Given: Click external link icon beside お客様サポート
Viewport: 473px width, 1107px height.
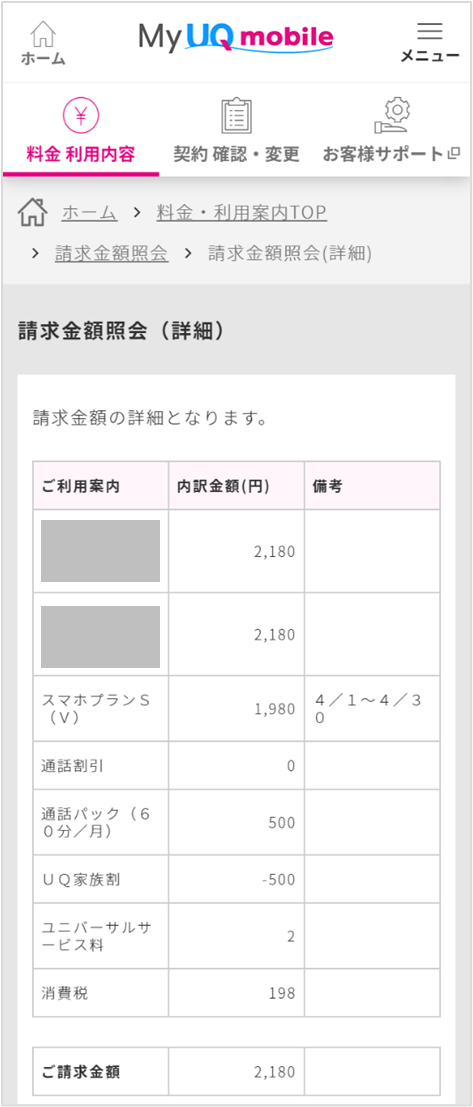Looking at the screenshot, I should [x=453, y=153].
